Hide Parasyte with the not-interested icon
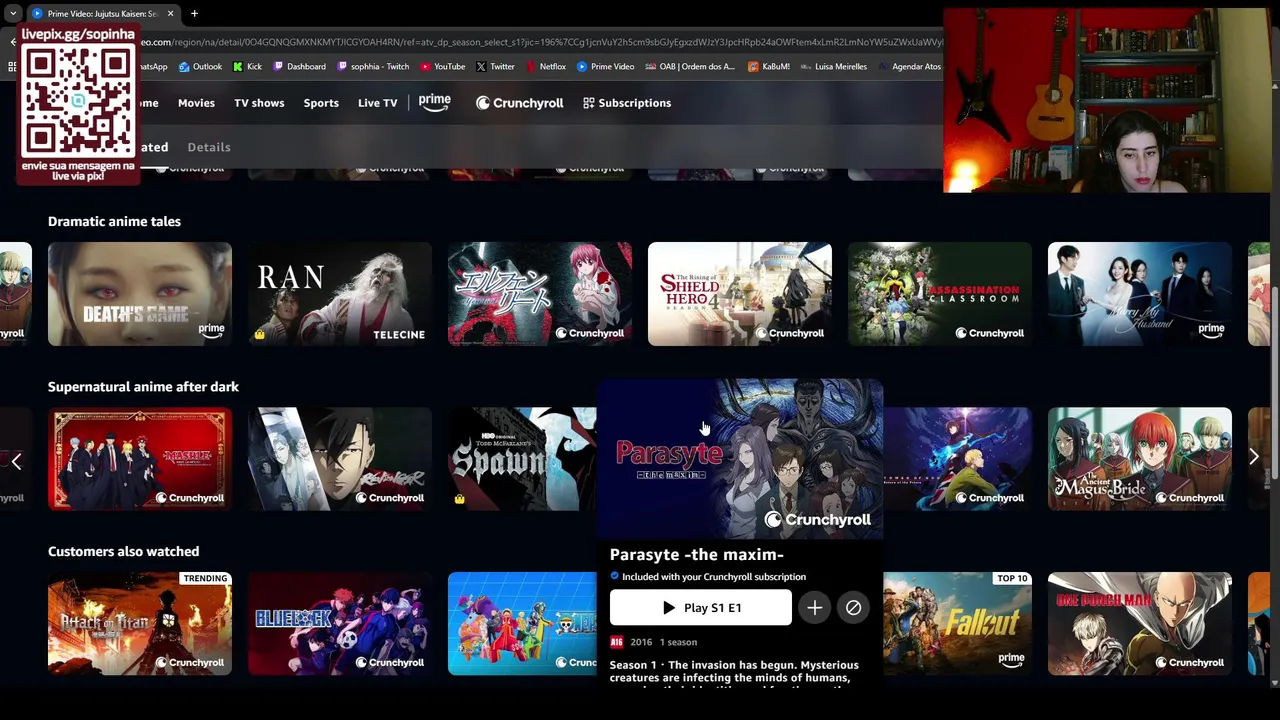The height and width of the screenshot is (720, 1280). (853, 608)
